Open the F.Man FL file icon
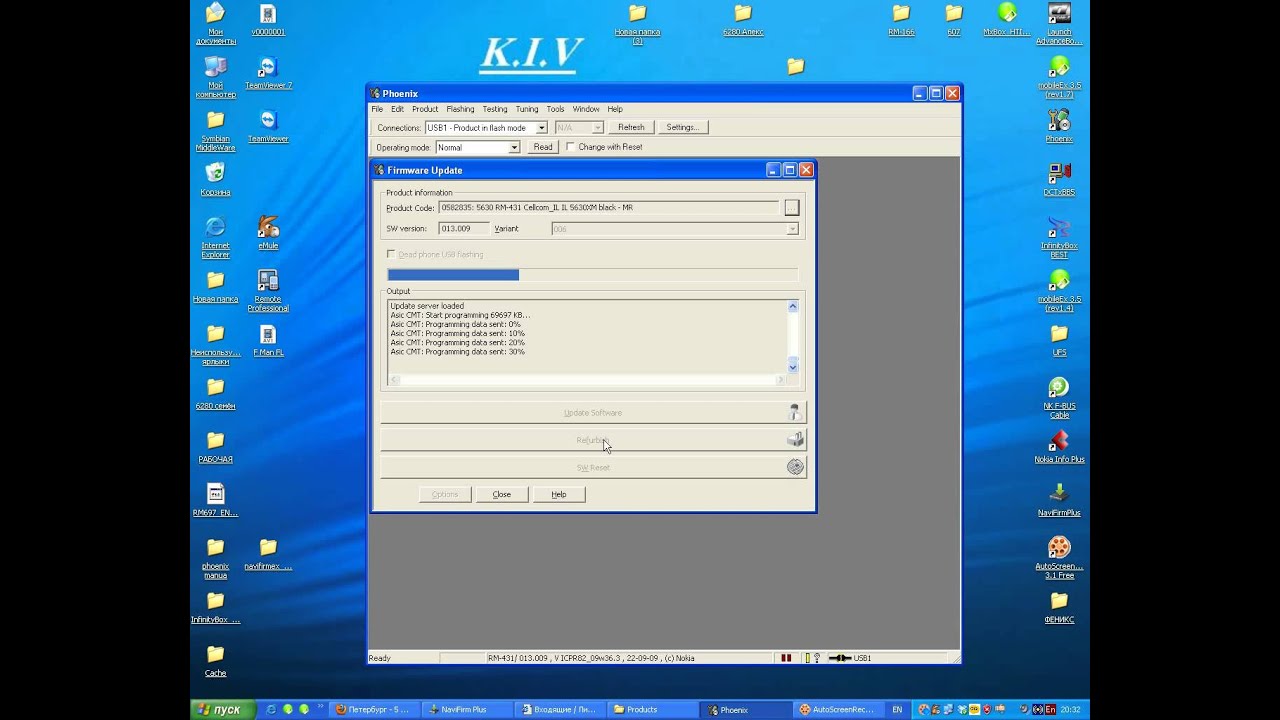 [268, 339]
